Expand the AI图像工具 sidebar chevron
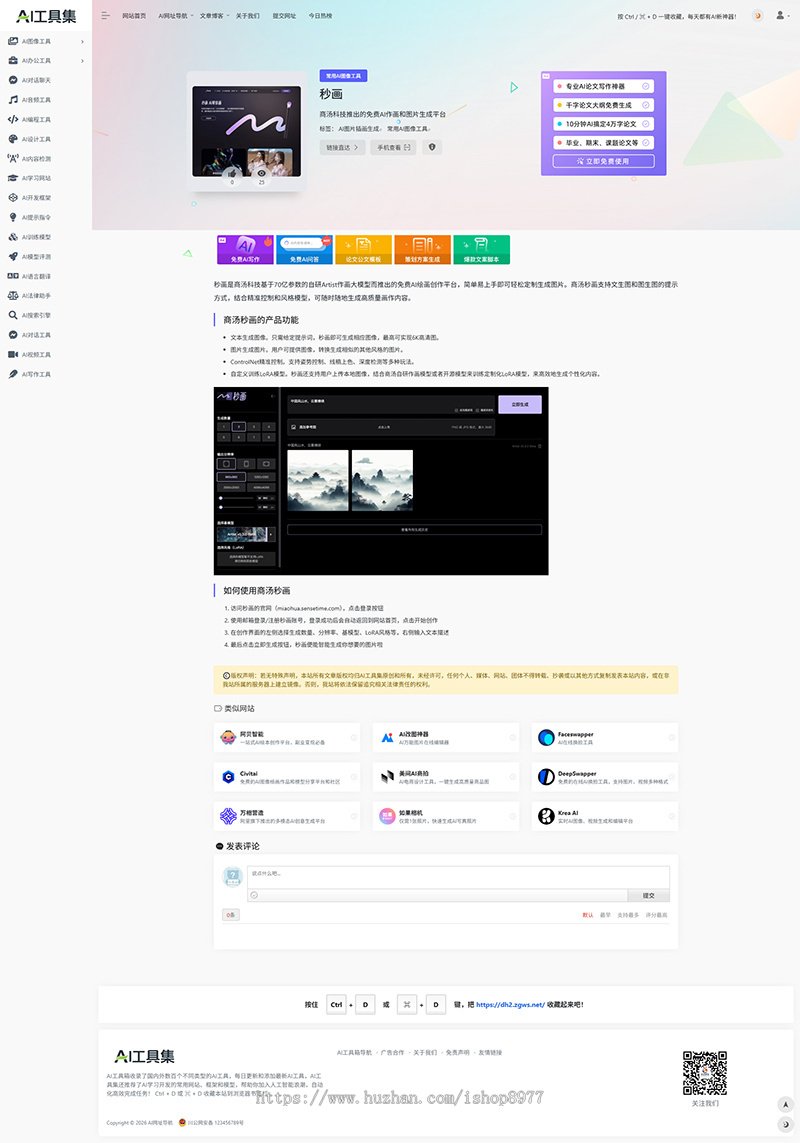The height and width of the screenshot is (1143, 800). [82, 42]
